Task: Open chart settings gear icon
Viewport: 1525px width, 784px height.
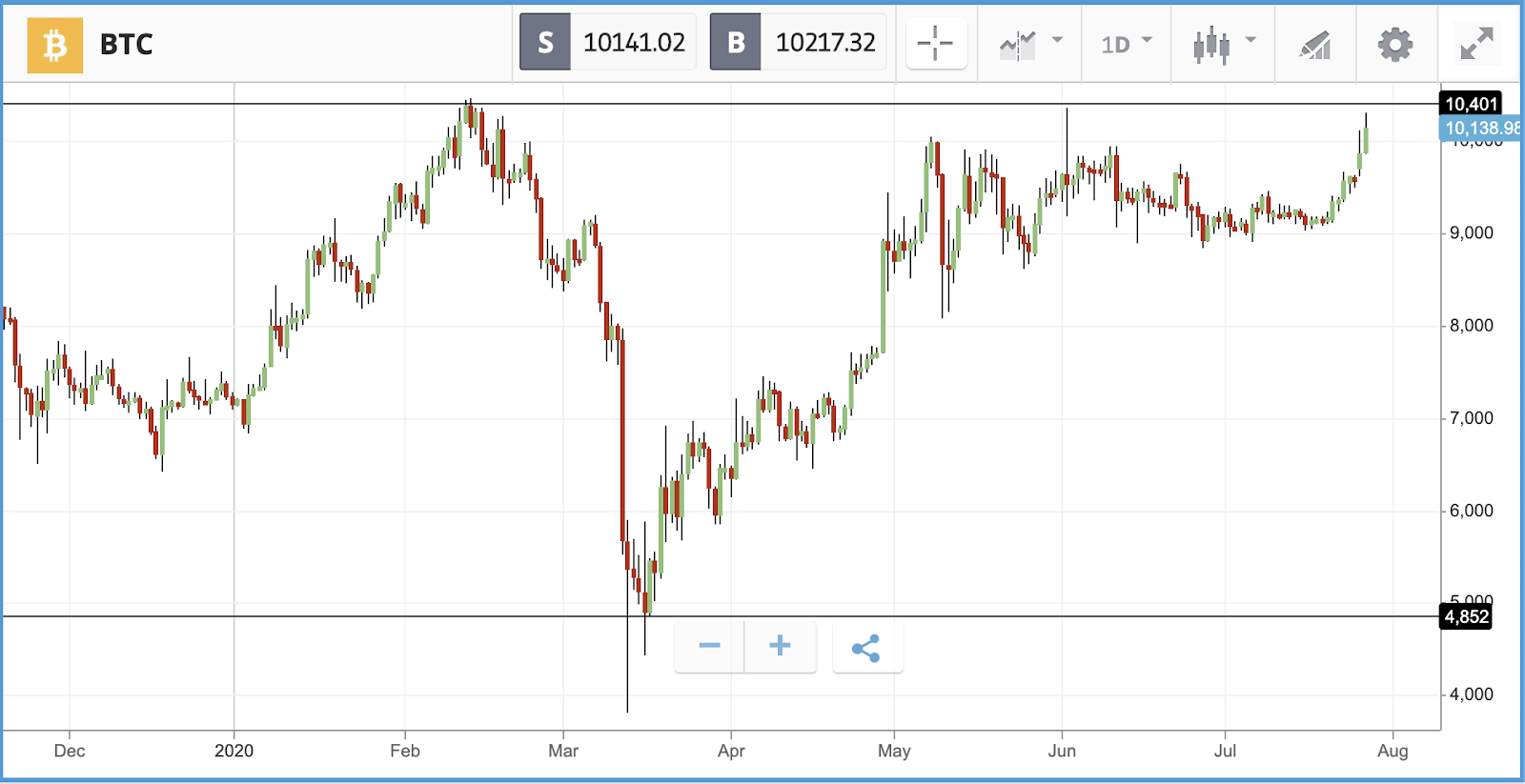Action: click(1395, 44)
